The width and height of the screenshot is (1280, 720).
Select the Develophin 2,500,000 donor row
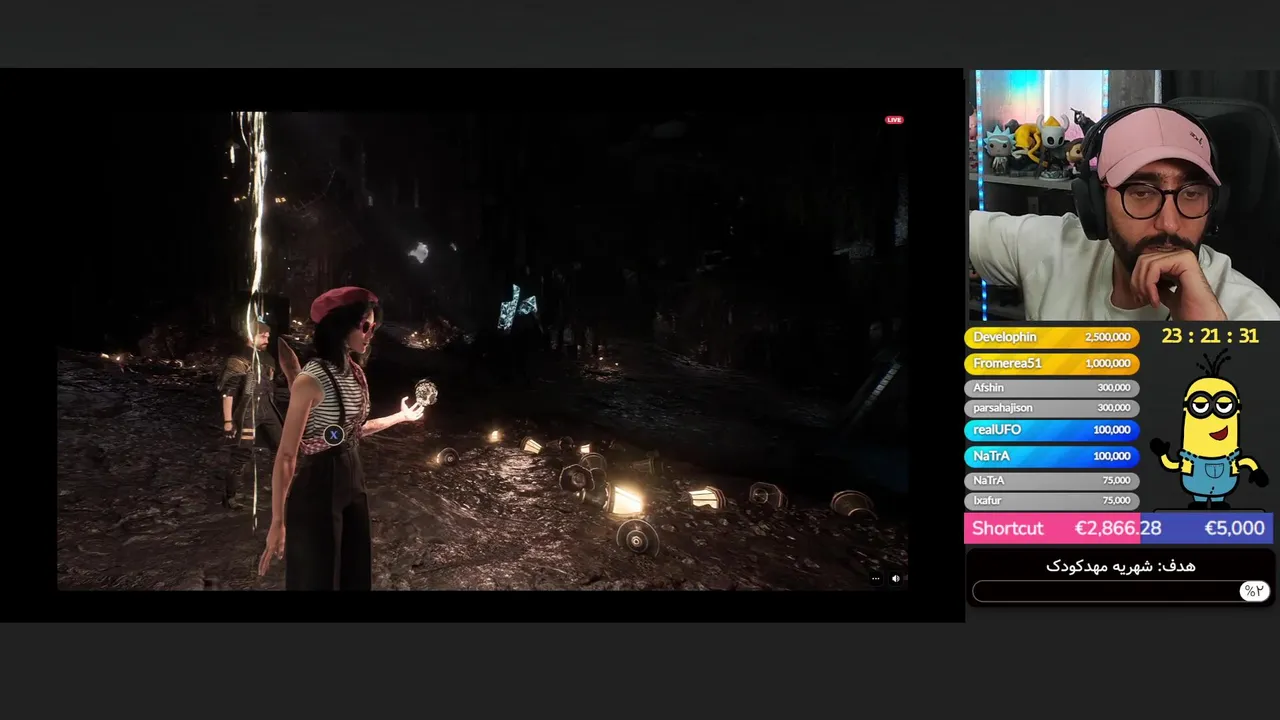(x=1051, y=338)
